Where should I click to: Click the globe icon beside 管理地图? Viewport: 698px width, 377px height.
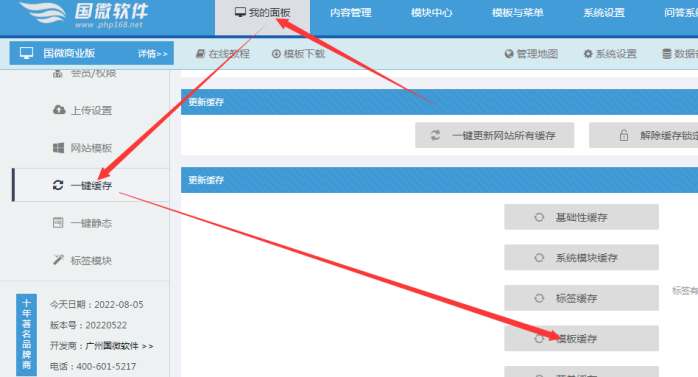click(509, 54)
